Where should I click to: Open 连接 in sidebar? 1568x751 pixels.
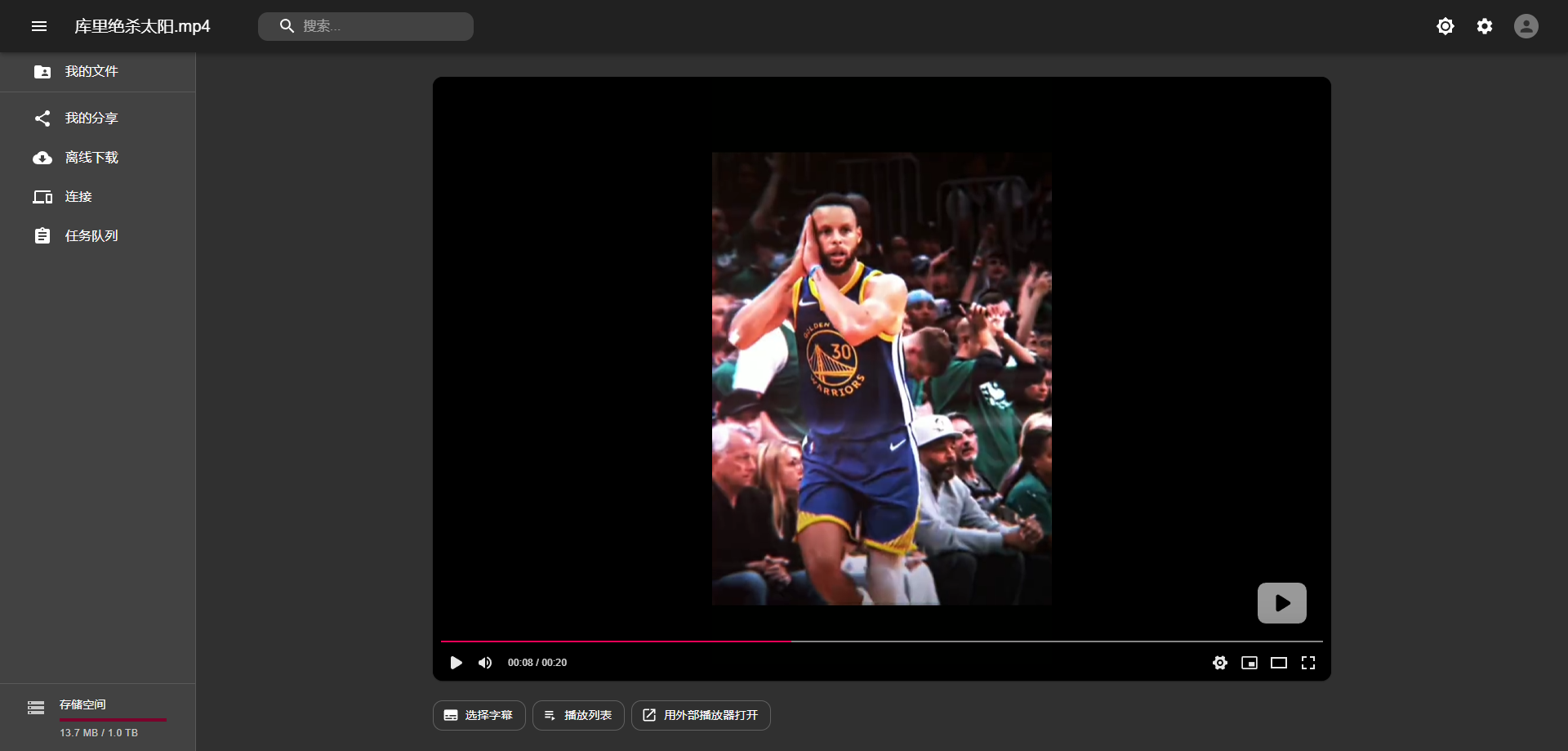[98, 197]
